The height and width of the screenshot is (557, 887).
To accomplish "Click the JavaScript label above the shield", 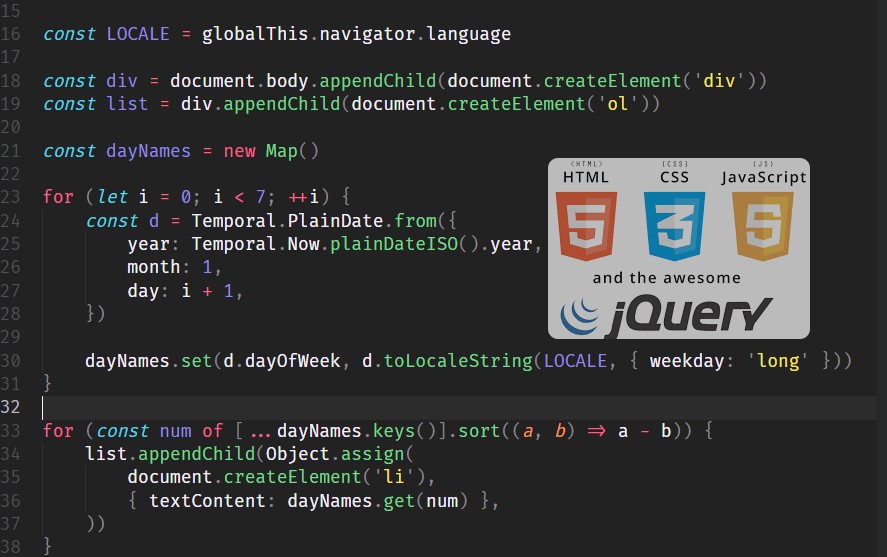I will coord(764,177).
